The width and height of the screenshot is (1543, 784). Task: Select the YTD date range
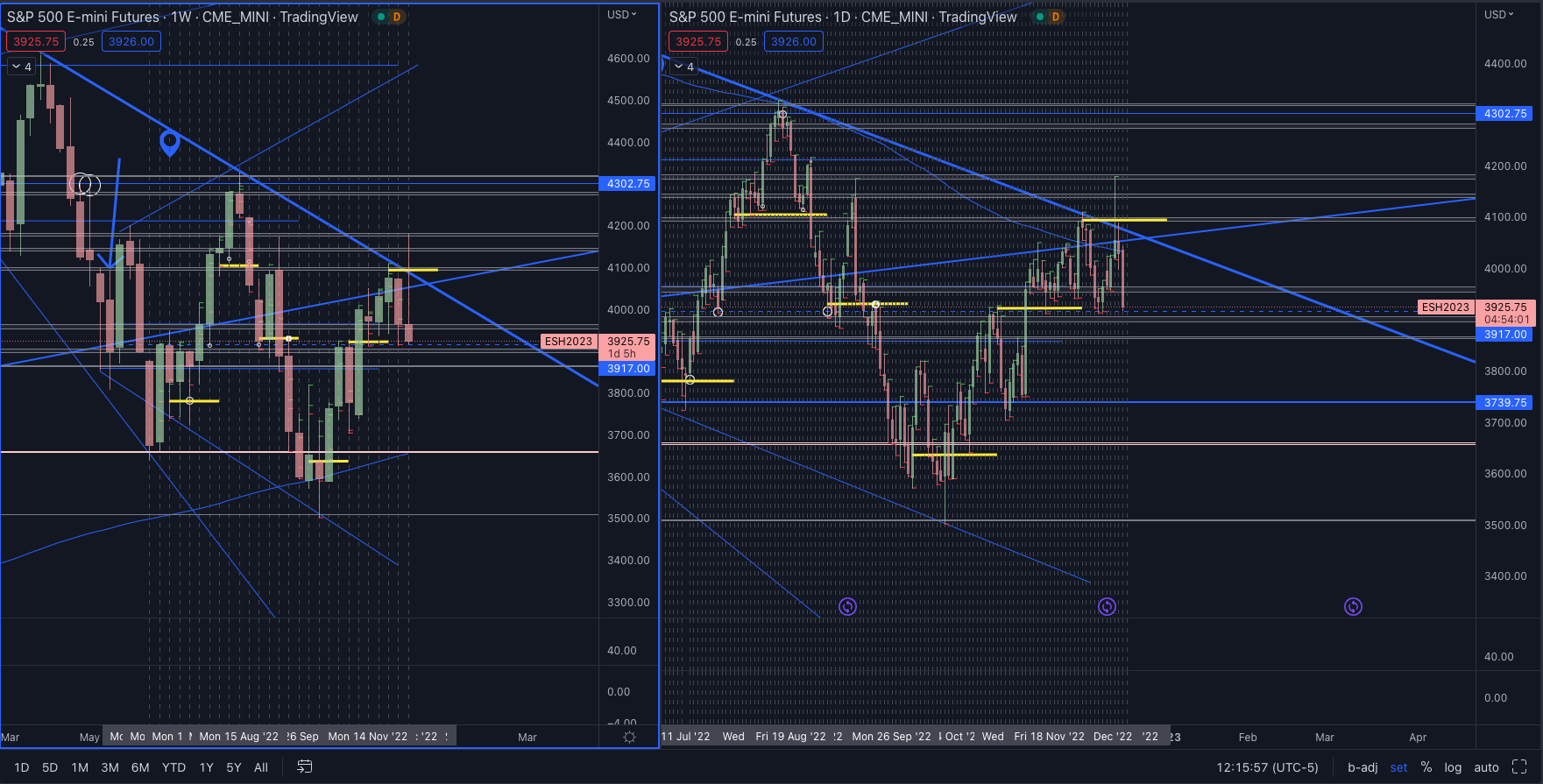click(173, 767)
